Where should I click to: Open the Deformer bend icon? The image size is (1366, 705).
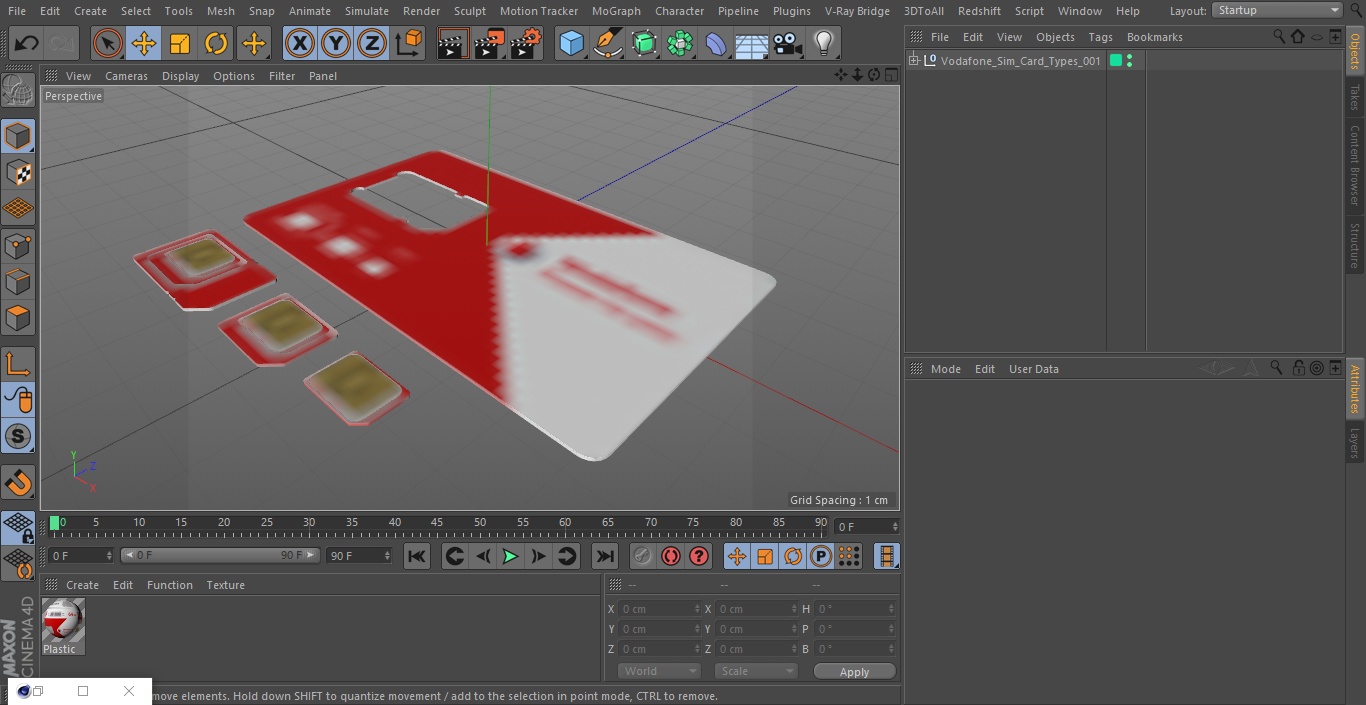(716, 43)
